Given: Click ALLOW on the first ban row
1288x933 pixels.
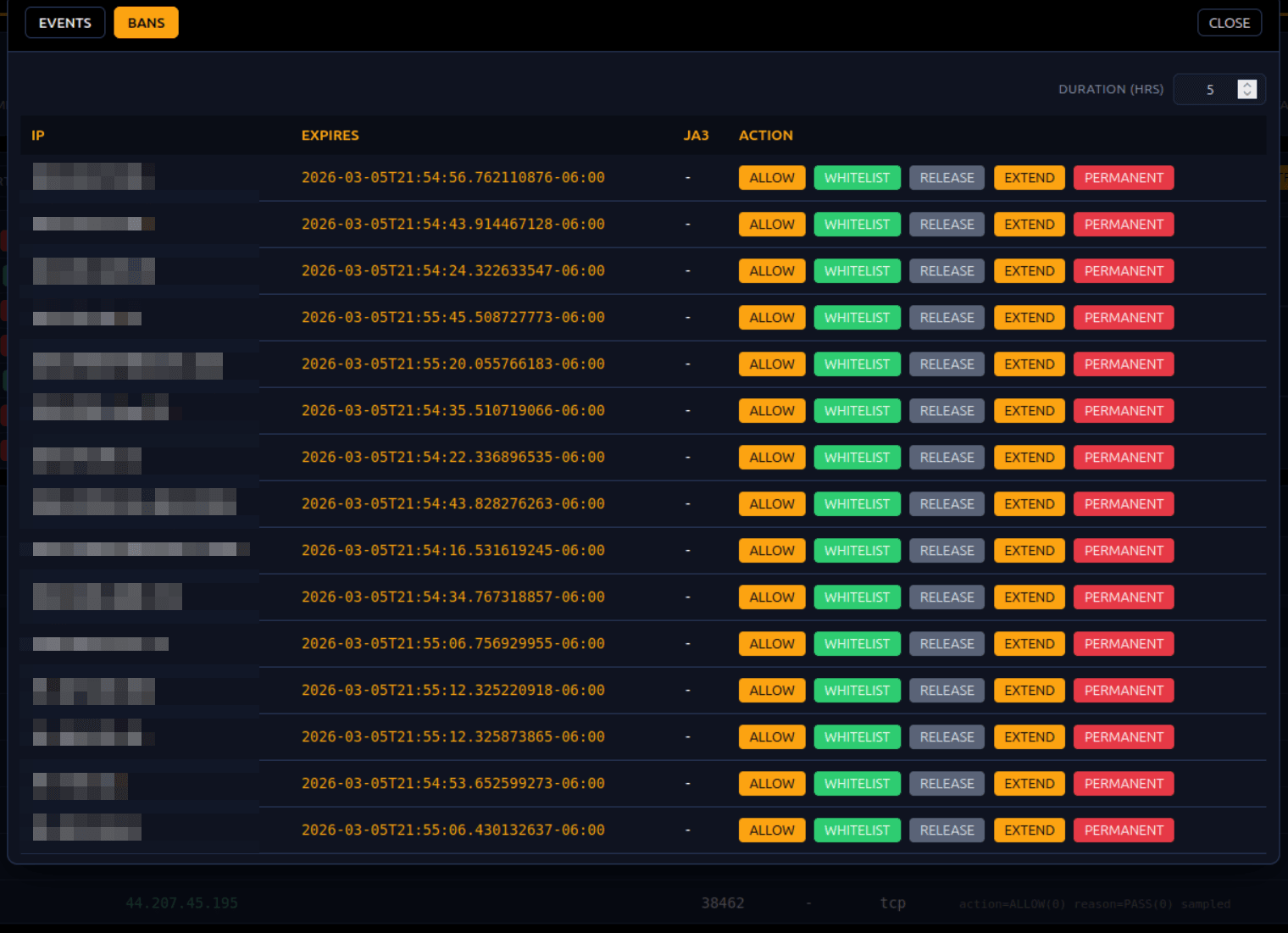Looking at the screenshot, I should click(x=770, y=177).
